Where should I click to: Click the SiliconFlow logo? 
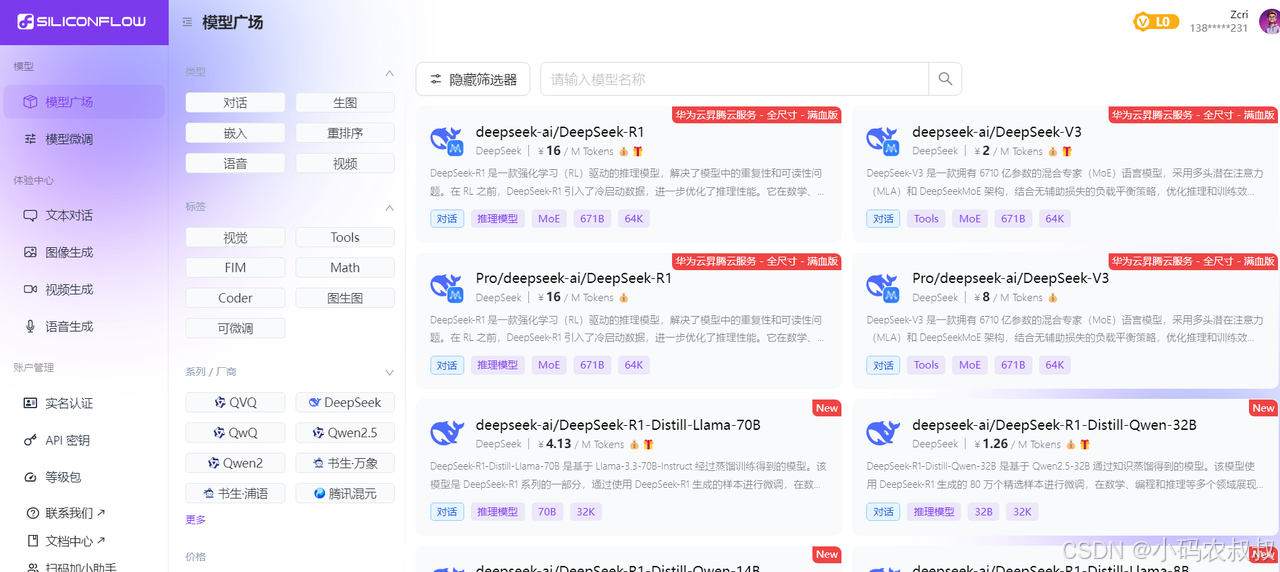coord(82,21)
